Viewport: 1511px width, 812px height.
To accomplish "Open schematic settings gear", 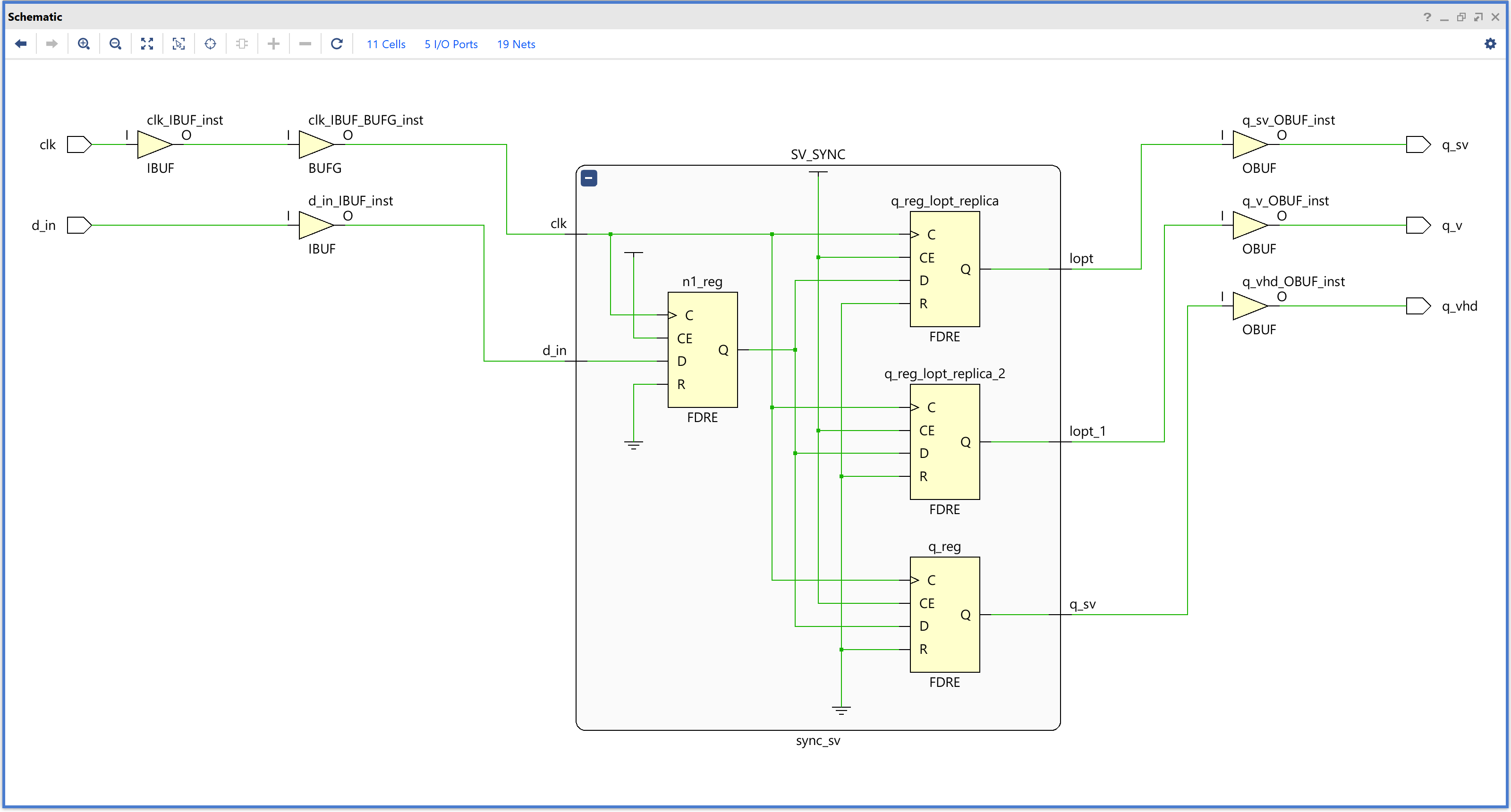I will coord(1490,44).
